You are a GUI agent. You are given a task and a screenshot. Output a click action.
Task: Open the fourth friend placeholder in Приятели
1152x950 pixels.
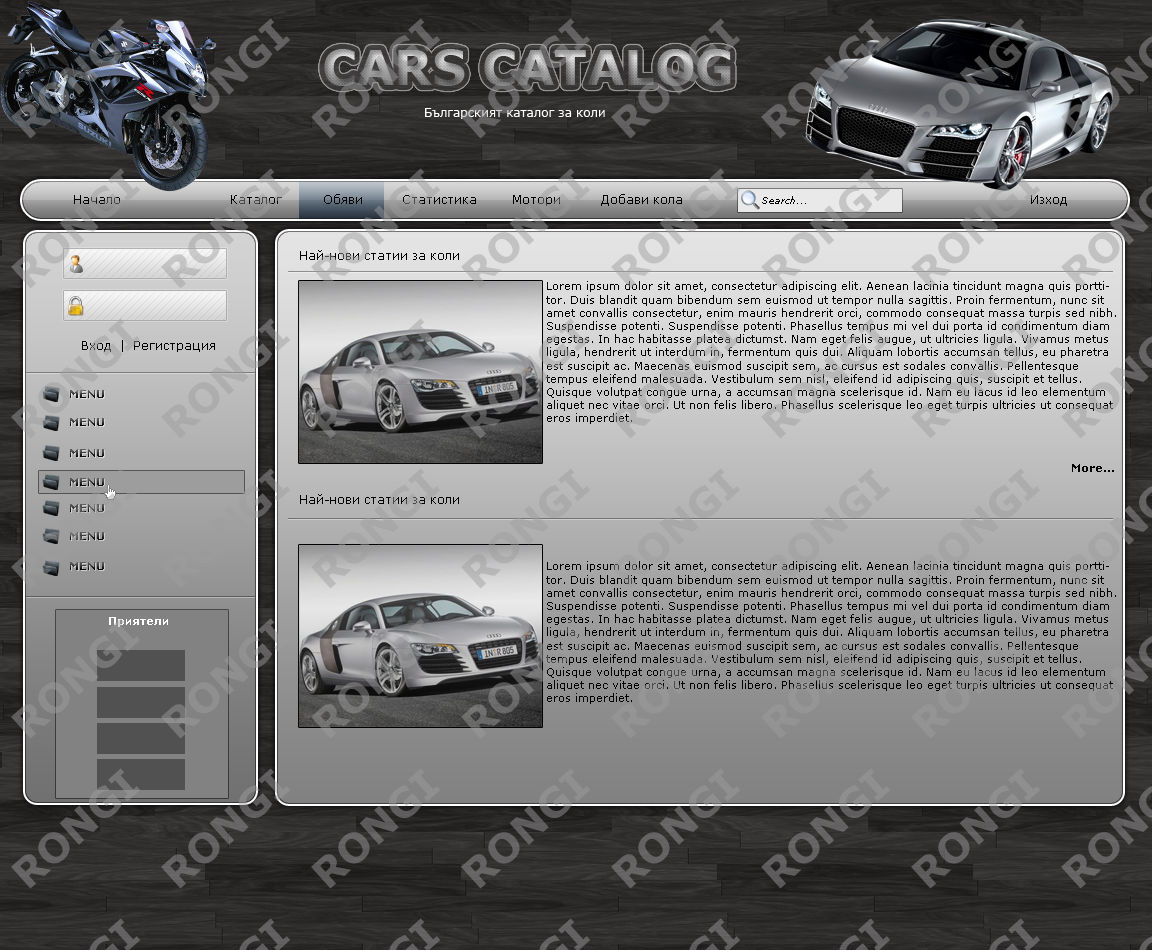tap(141, 774)
